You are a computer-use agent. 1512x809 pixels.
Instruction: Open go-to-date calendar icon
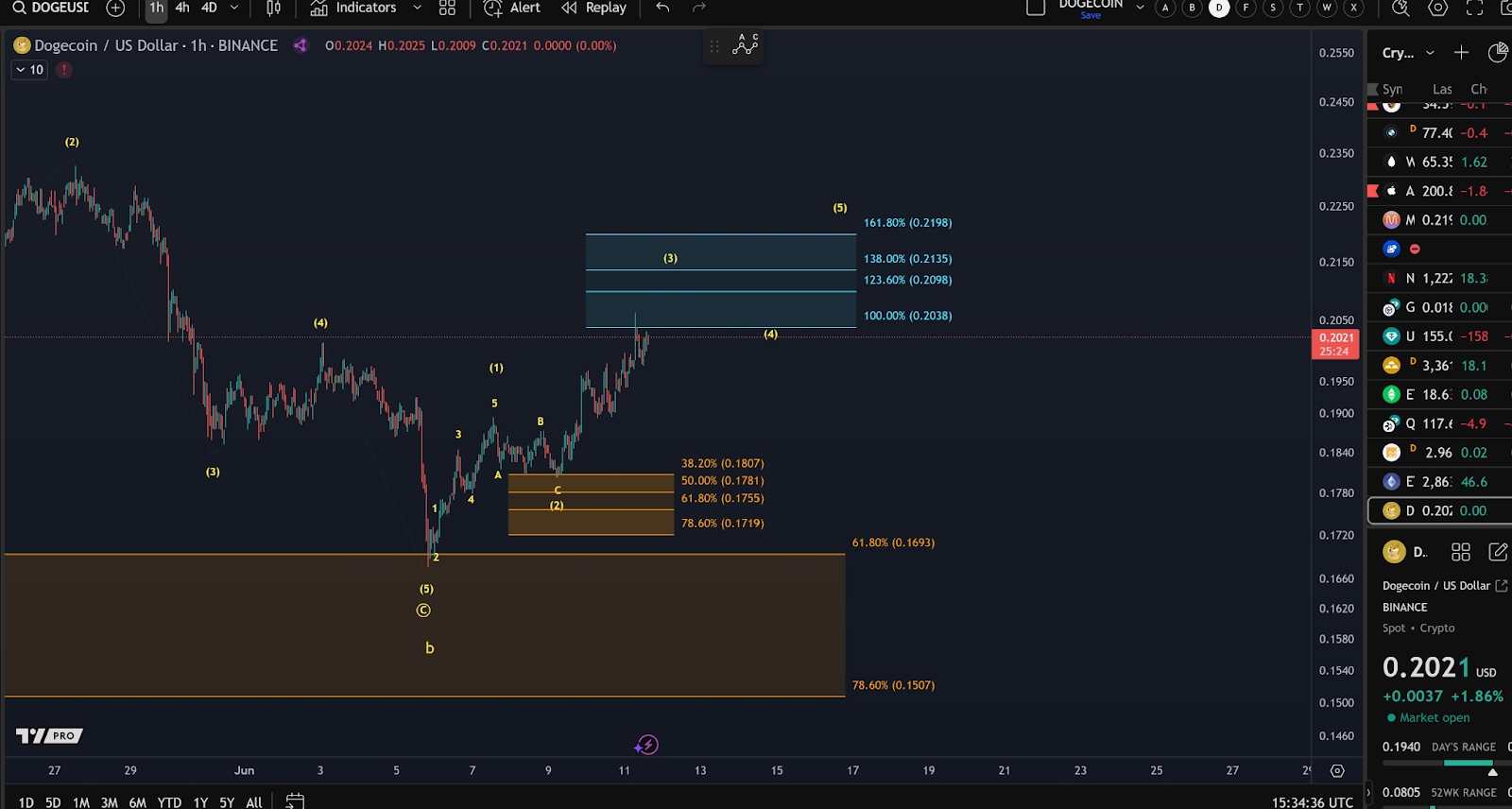pos(295,801)
